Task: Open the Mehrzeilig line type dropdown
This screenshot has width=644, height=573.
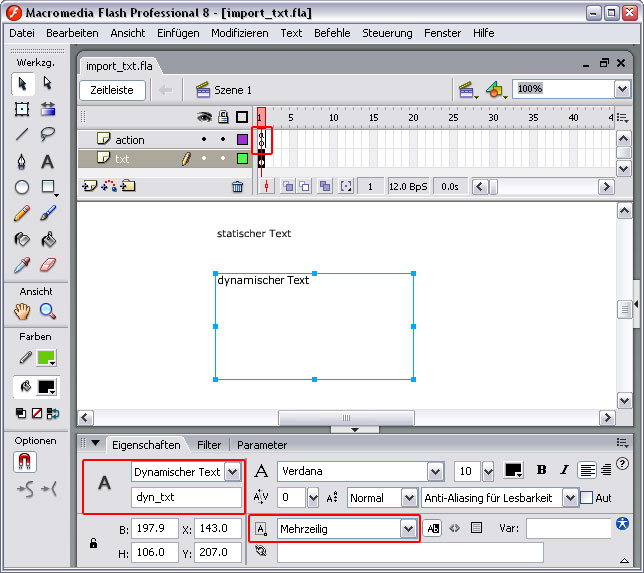Action: click(408, 529)
